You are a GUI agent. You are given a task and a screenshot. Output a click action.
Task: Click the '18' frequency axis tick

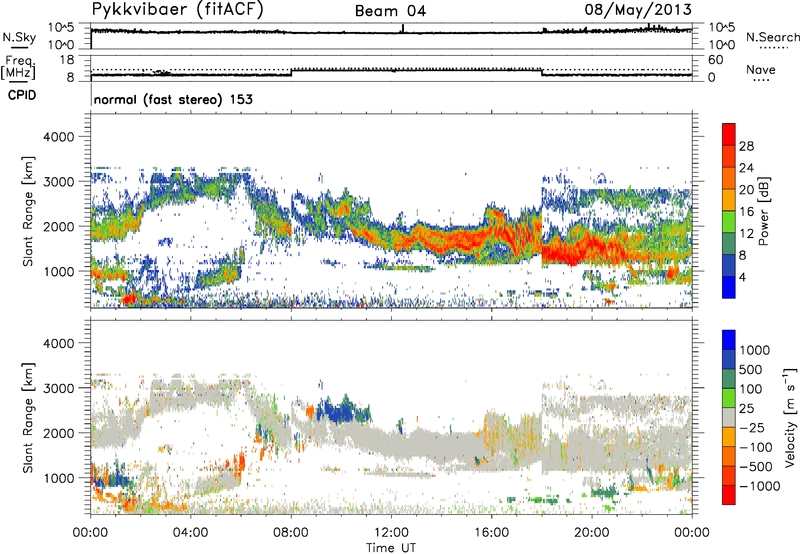(67, 60)
